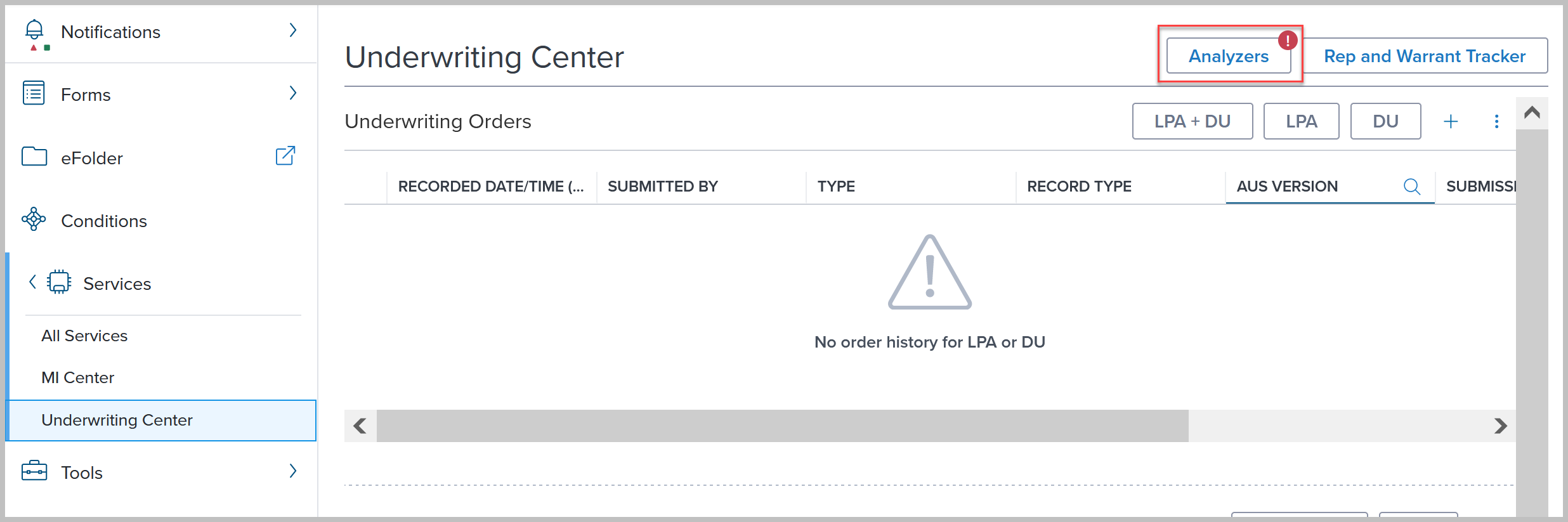Viewport: 1568px width, 522px height.
Task: Click the Tools briefcase icon
Action: click(34, 471)
